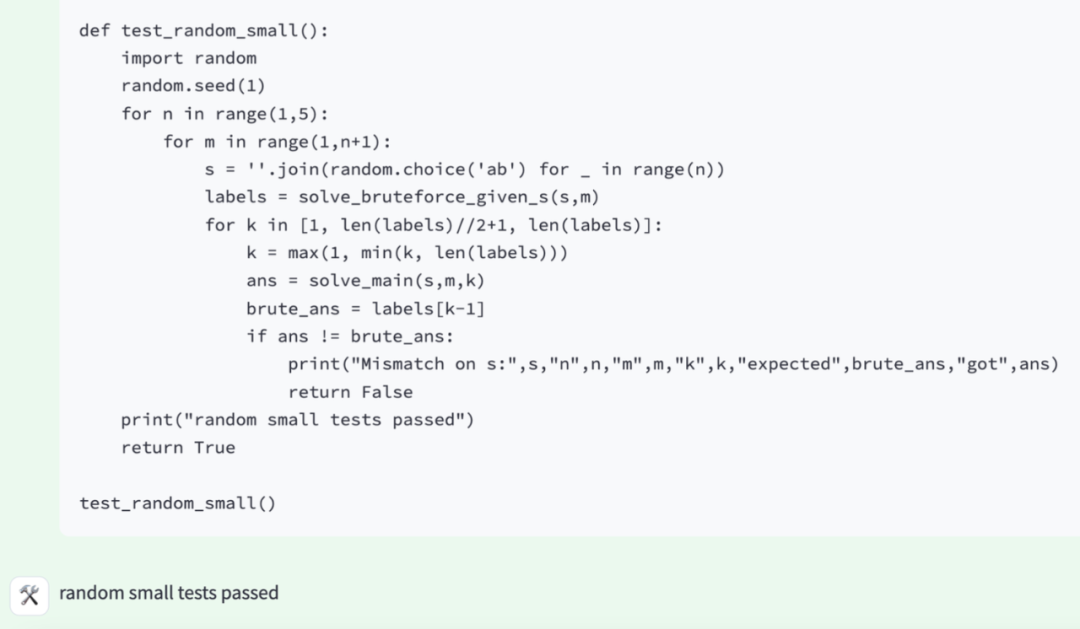Click the final 'test_random_small()' call line

[x=178, y=504]
